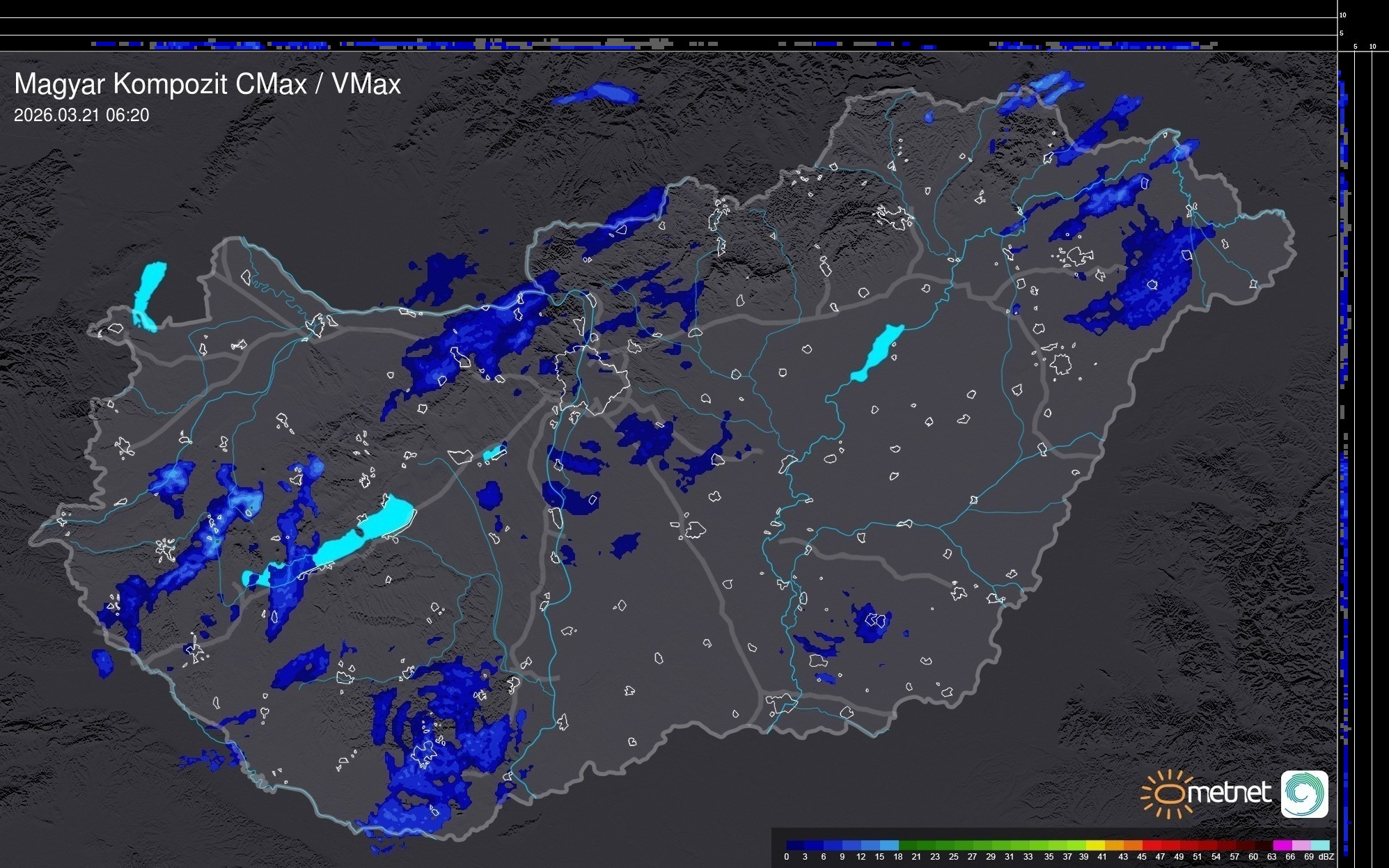Click the 2026.03.21 06:20 timestamp

pyautogui.click(x=81, y=116)
